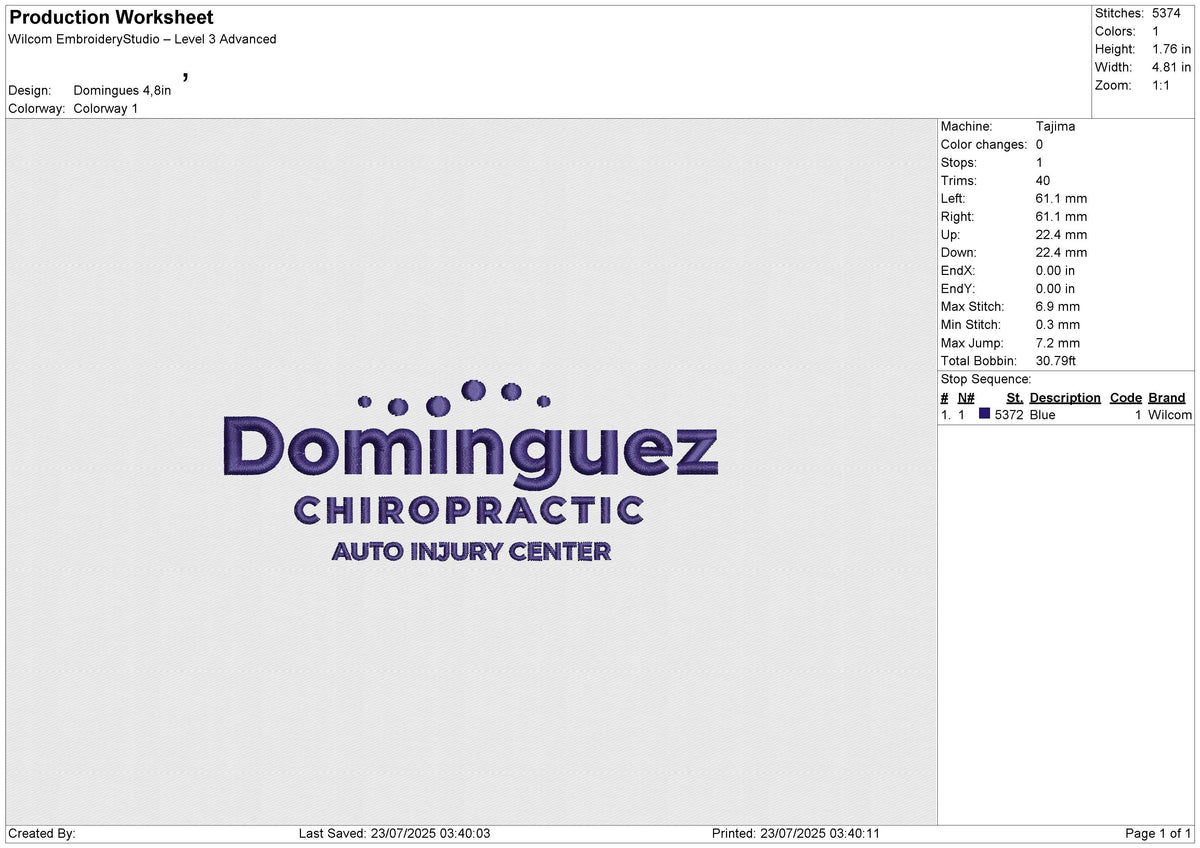Click the 'AUTO INJURY CENTER' embroidered text
The image size is (1200, 848).
pyautogui.click(x=471, y=551)
